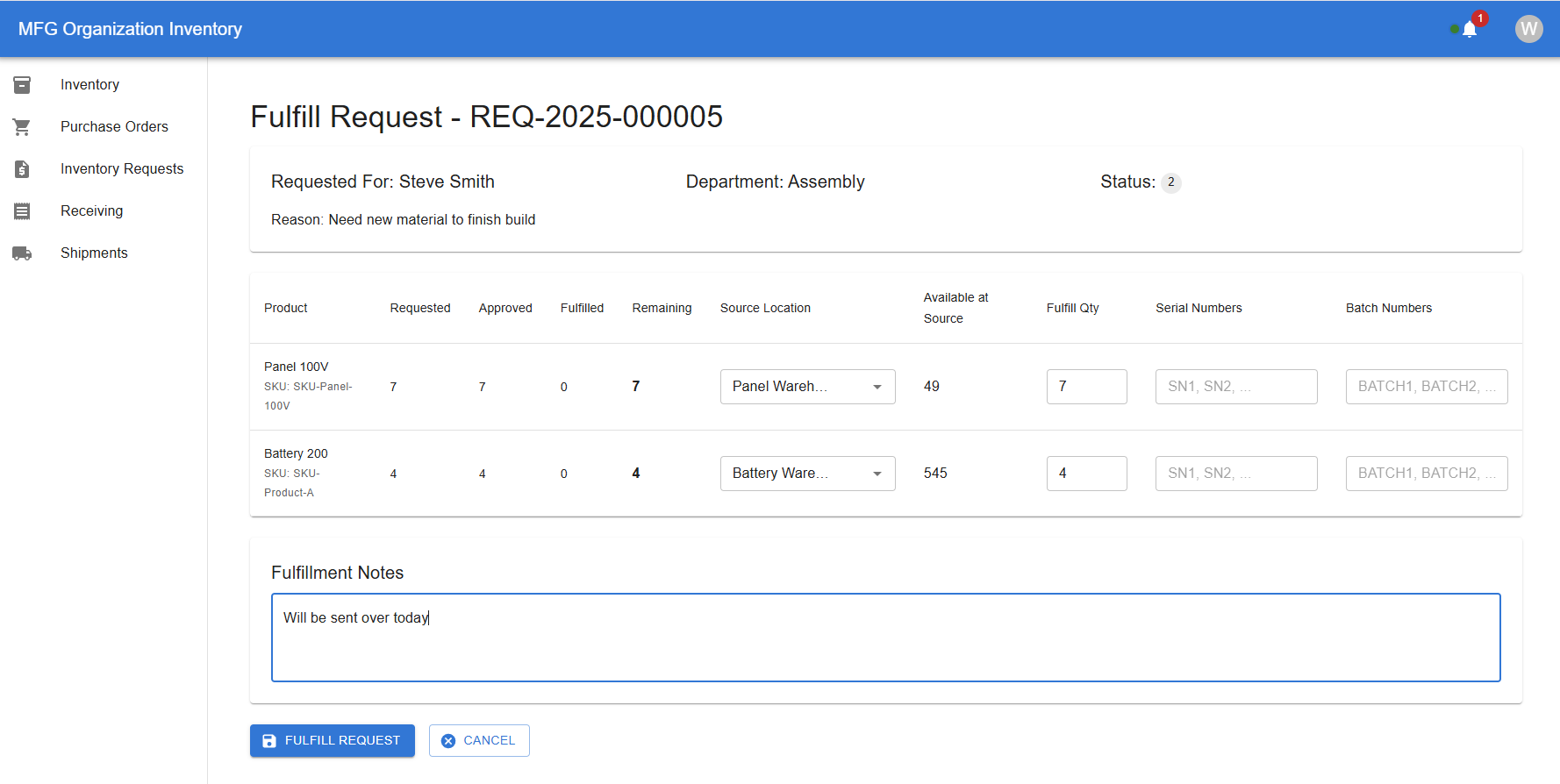Open the Purchase Orders page
Viewport: 1560px width, 784px height.
(x=114, y=127)
